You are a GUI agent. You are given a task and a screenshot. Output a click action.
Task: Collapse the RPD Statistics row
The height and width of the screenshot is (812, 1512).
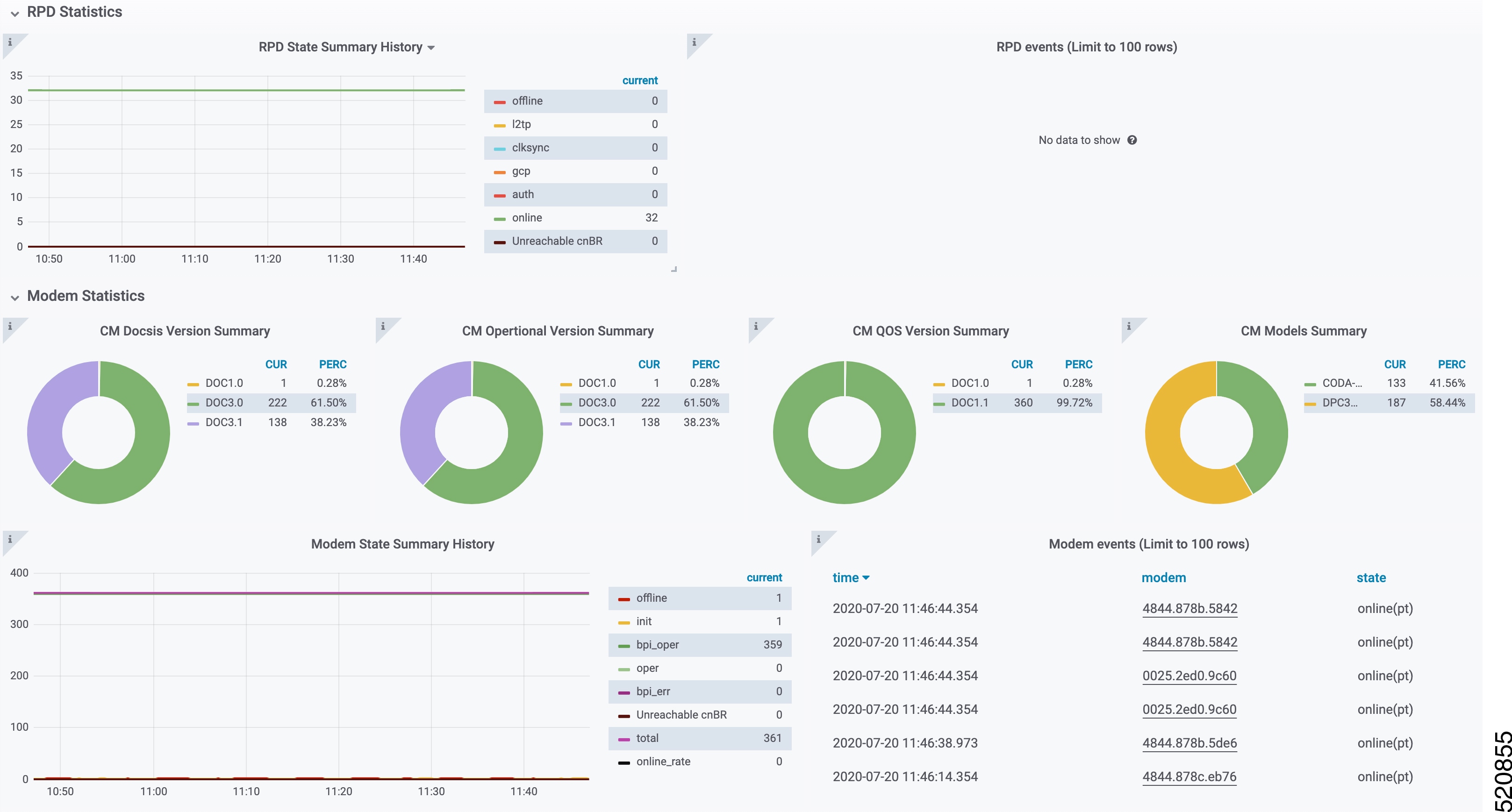15,13
